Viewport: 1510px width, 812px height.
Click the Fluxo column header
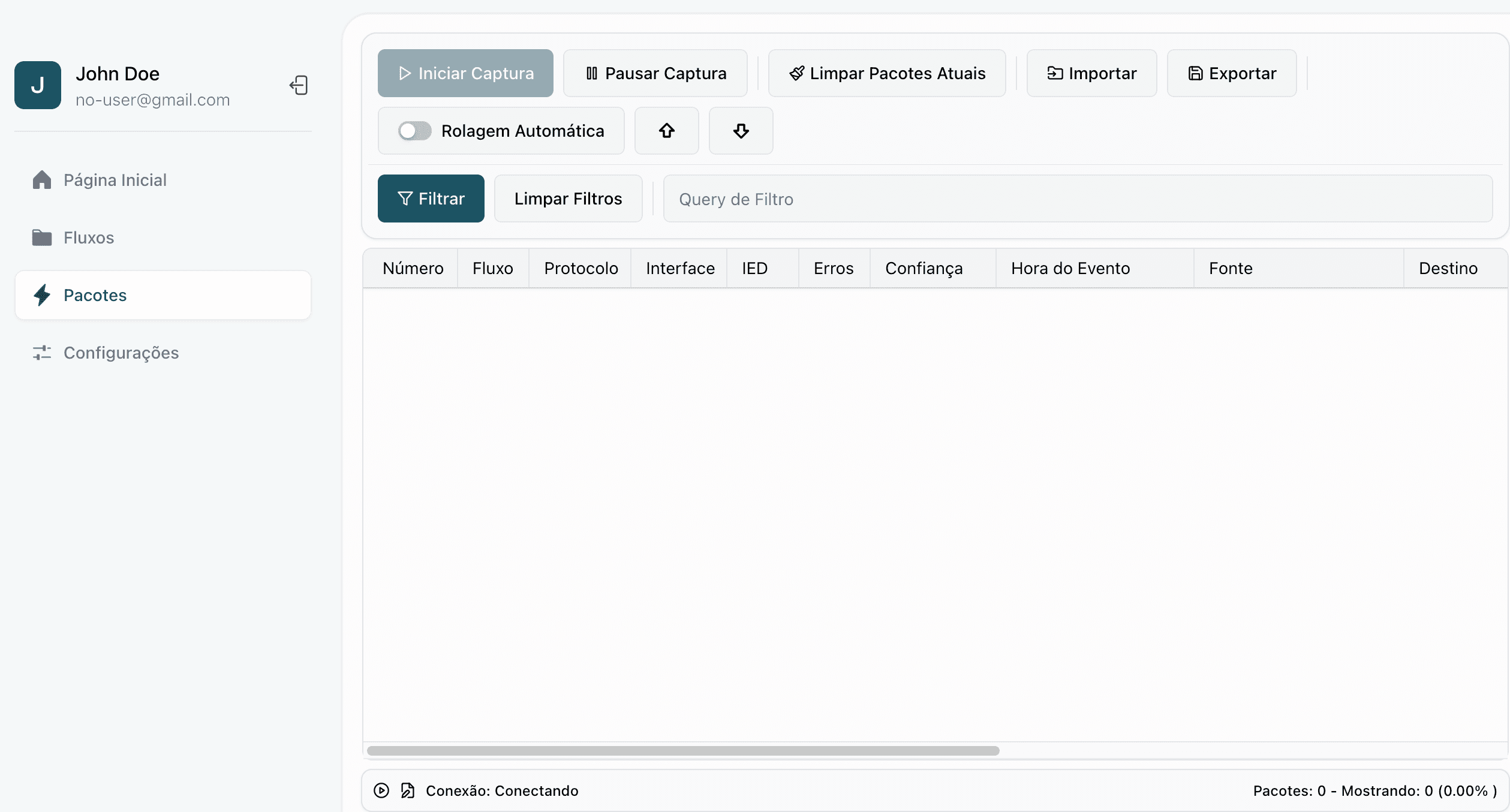(x=493, y=268)
